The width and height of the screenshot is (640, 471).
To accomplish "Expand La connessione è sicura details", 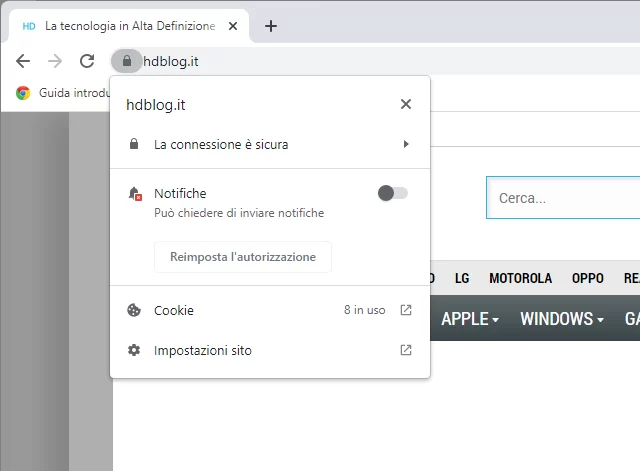I will [406, 144].
